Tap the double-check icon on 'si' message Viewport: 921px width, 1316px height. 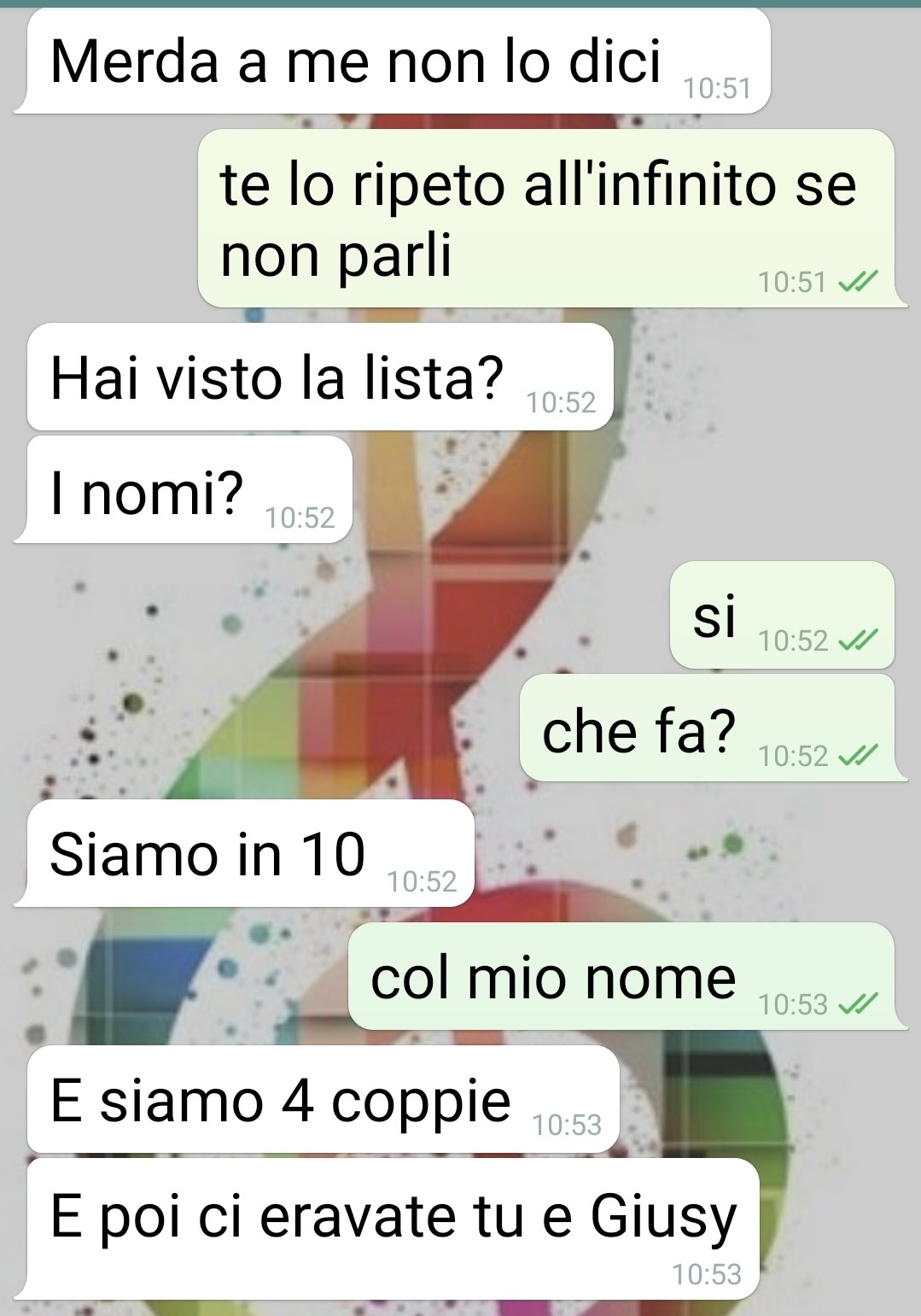[858, 640]
